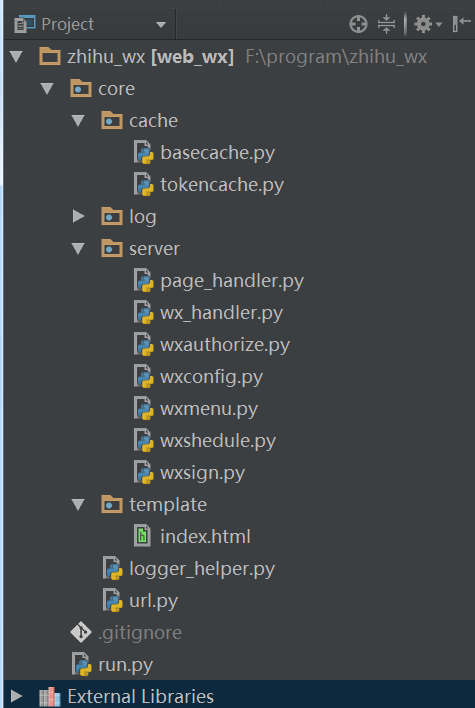Image resolution: width=475 pixels, height=708 pixels.
Task: Click git icon beside .gitignore
Action: pyautogui.click(x=81, y=633)
